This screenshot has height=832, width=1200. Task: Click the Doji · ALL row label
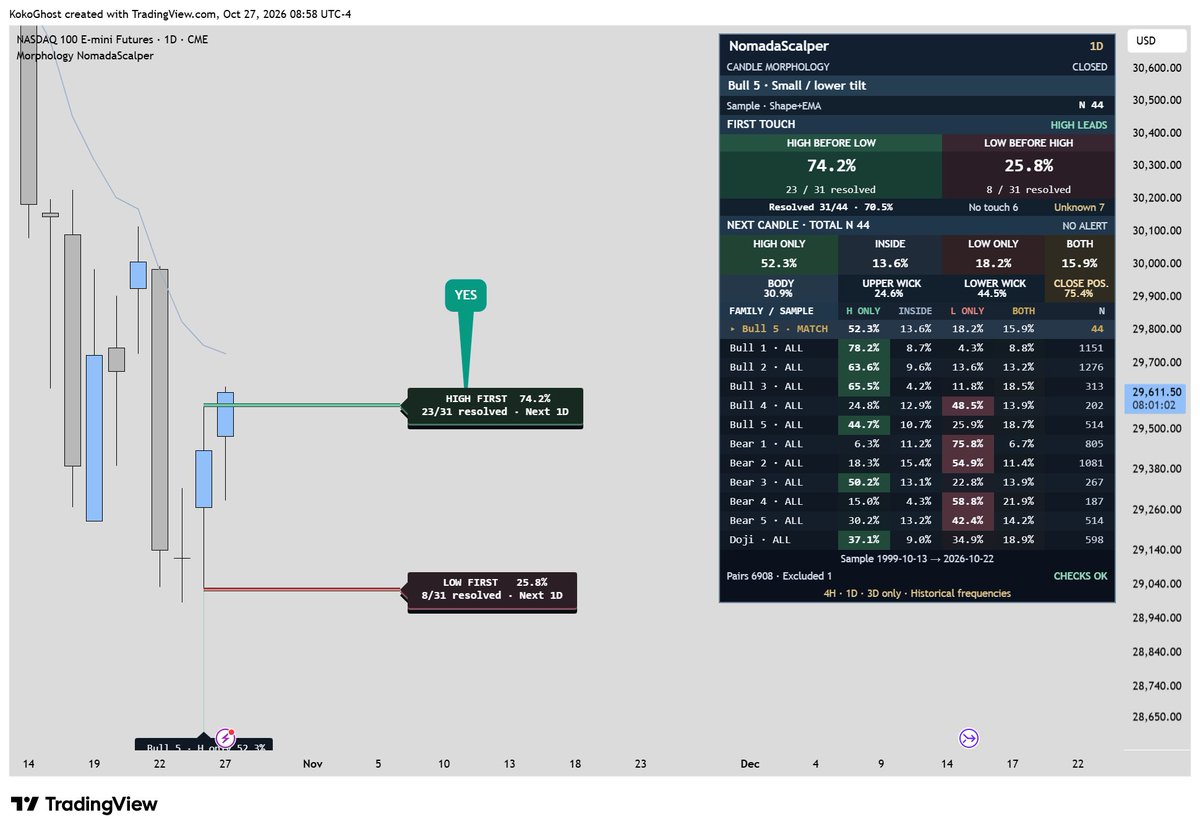click(x=760, y=540)
